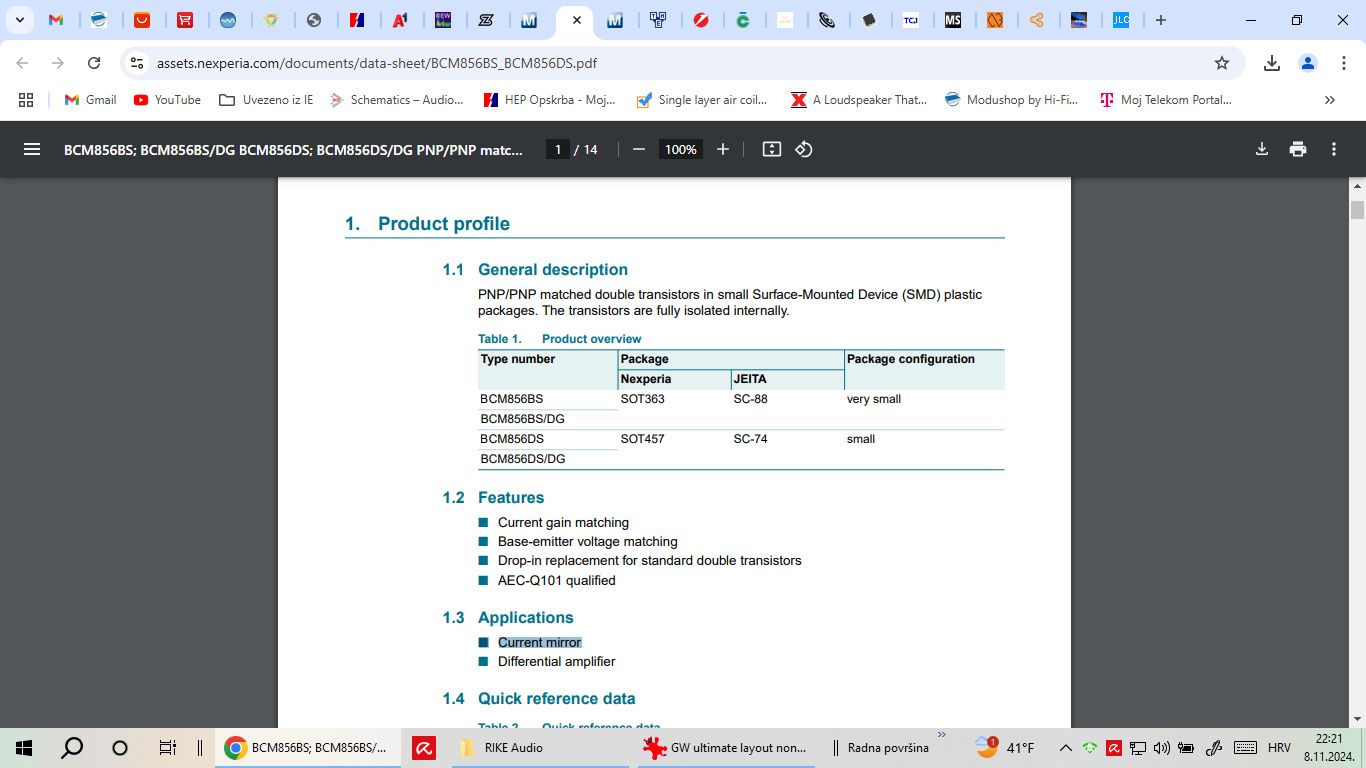Image resolution: width=1366 pixels, height=768 pixels.
Task: Edit the current page number field
Action: [x=558, y=149]
